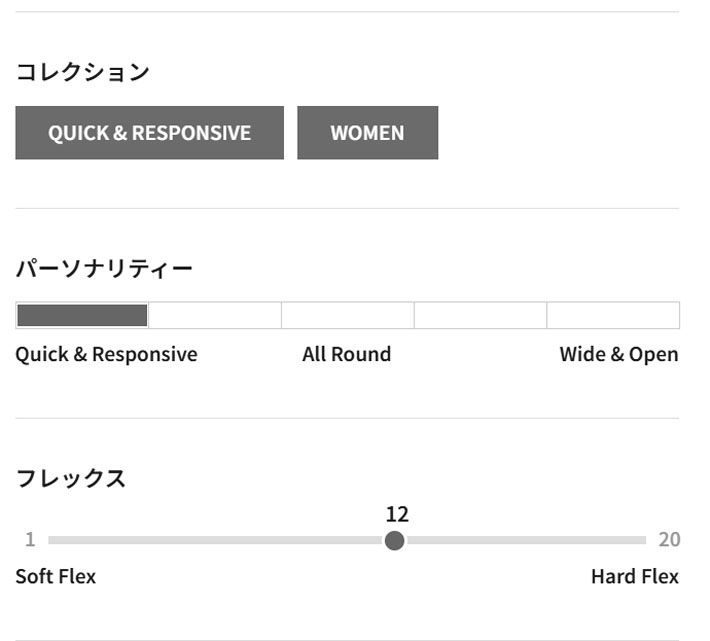Select the last personality bar segment
Viewport: 710px width, 641px height.
click(613, 316)
